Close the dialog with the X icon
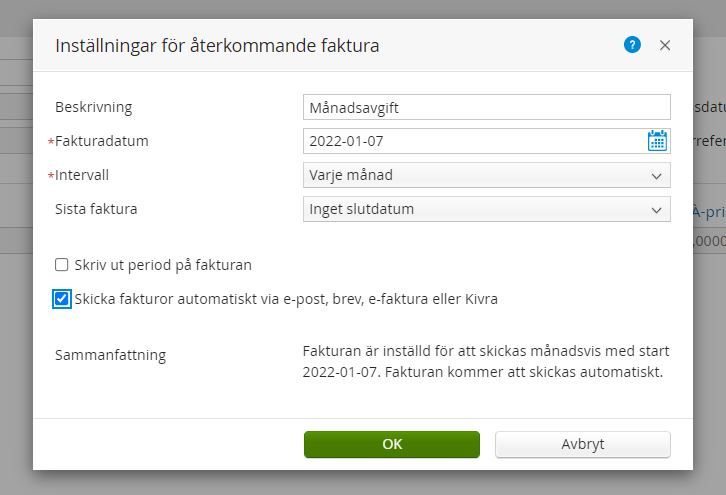 click(665, 45)
